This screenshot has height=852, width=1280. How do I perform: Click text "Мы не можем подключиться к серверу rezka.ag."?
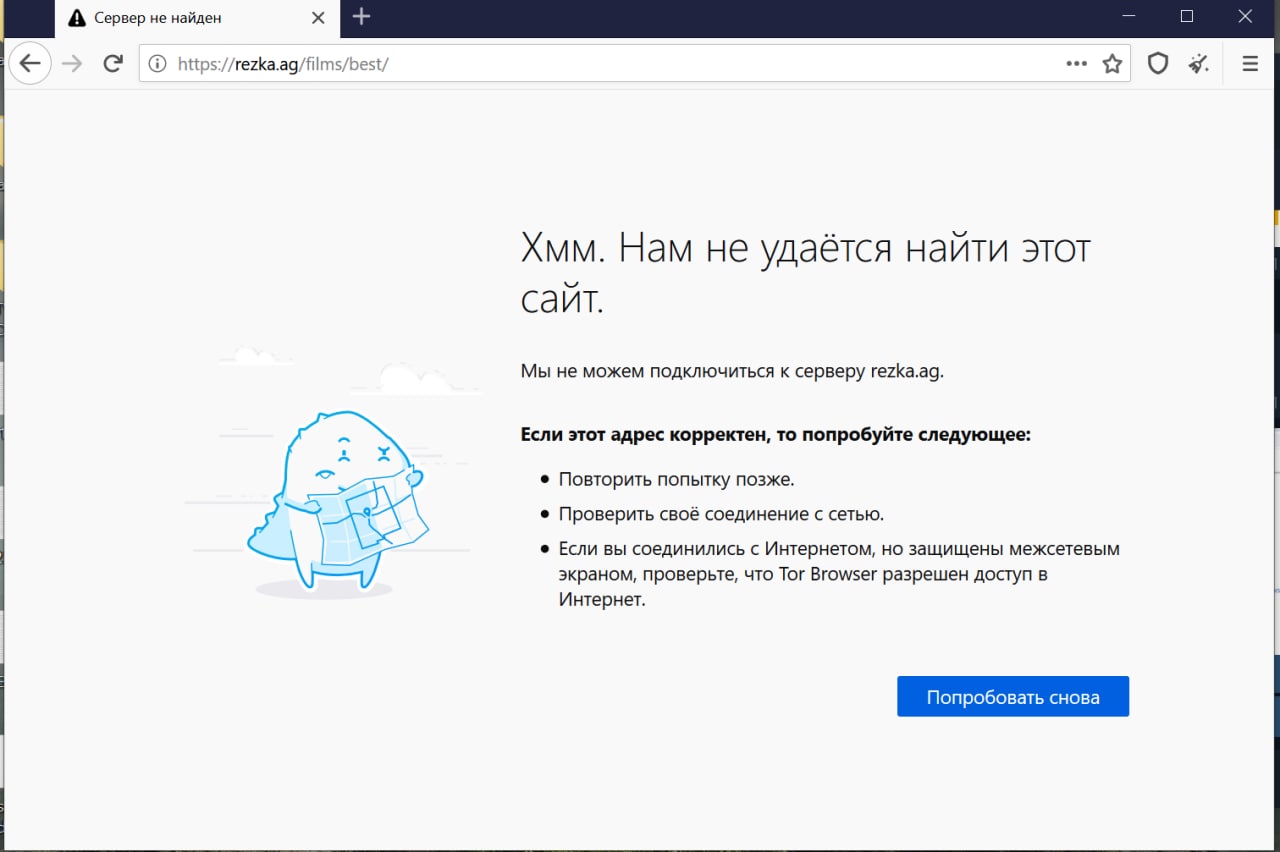coord(732,371)
